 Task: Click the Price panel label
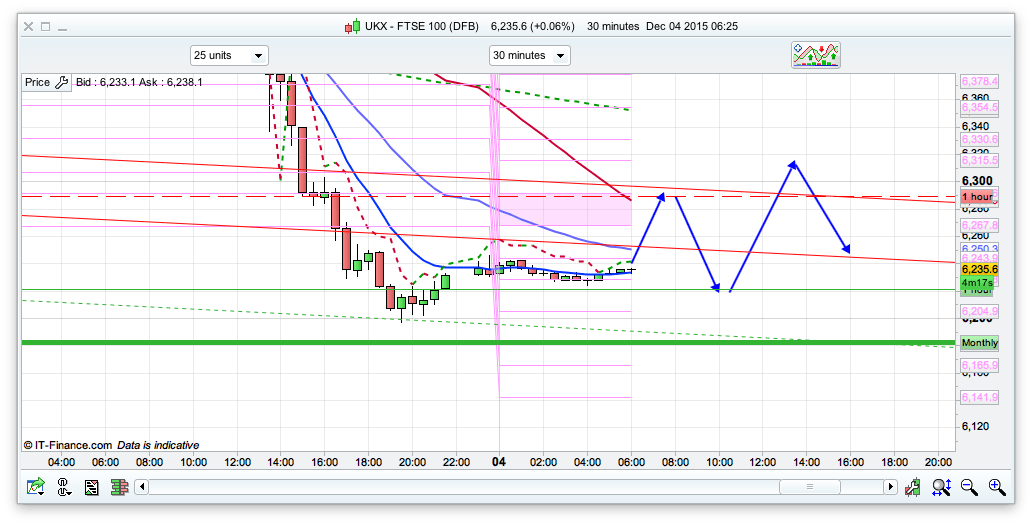point(37,82)
